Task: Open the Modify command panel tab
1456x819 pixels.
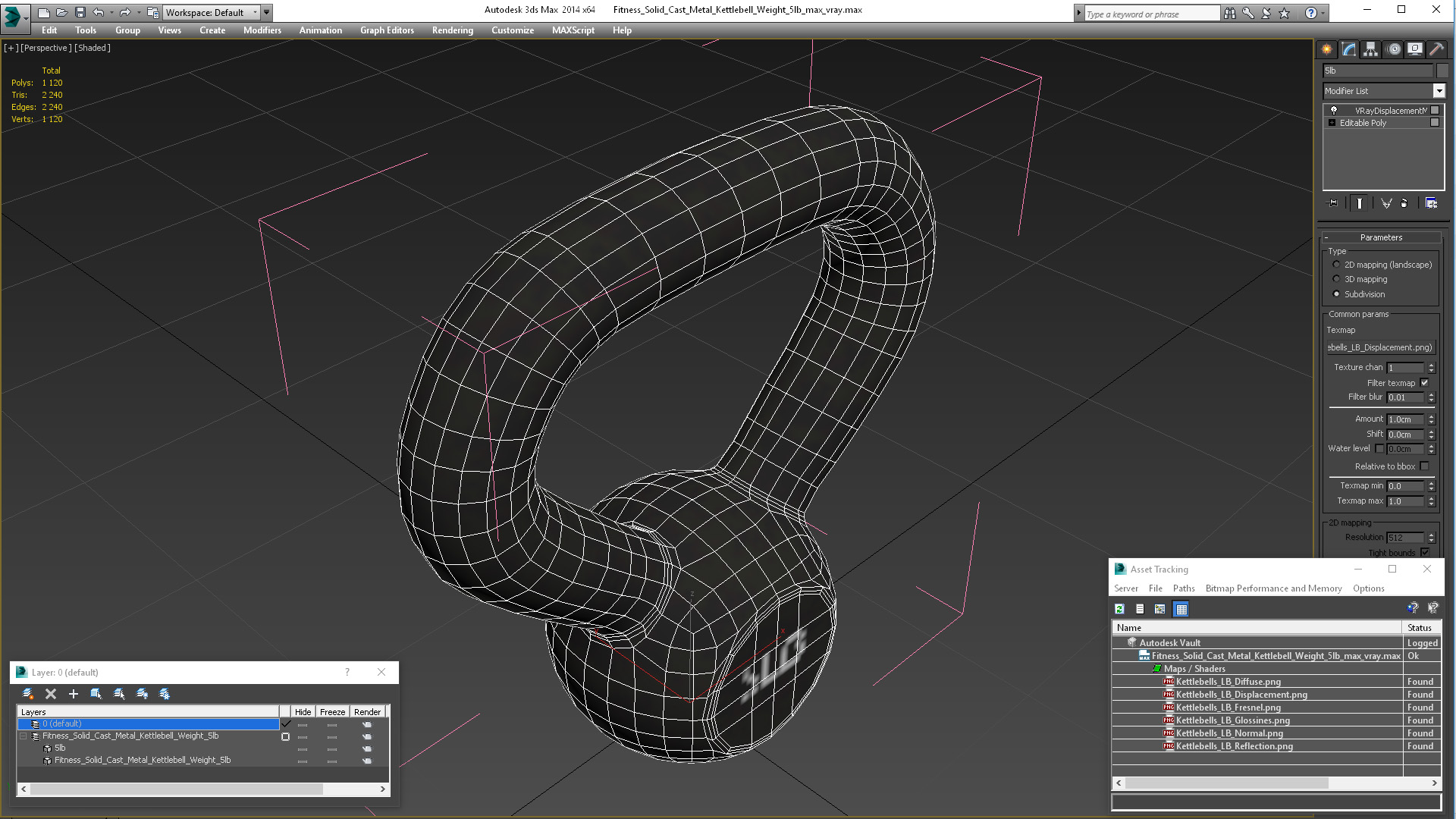Action: click(1349, 49)
